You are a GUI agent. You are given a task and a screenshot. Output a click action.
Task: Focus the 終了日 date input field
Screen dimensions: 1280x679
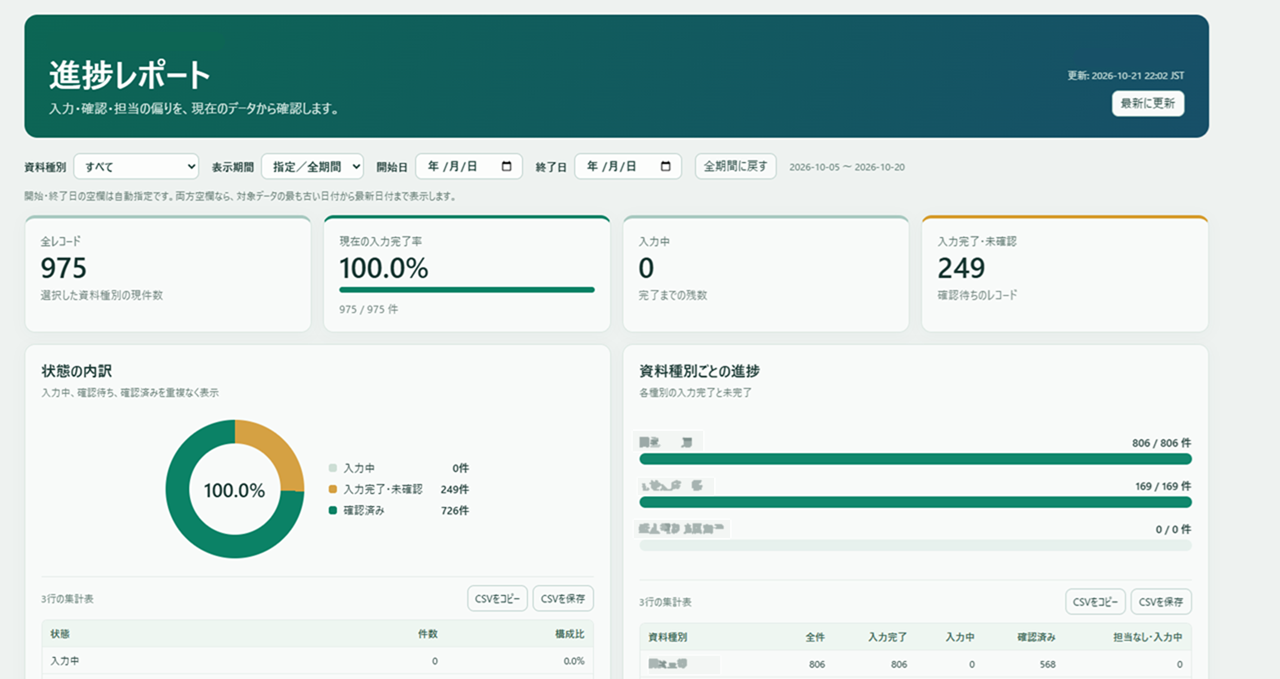pyautogui.click(x=628, y=166)
